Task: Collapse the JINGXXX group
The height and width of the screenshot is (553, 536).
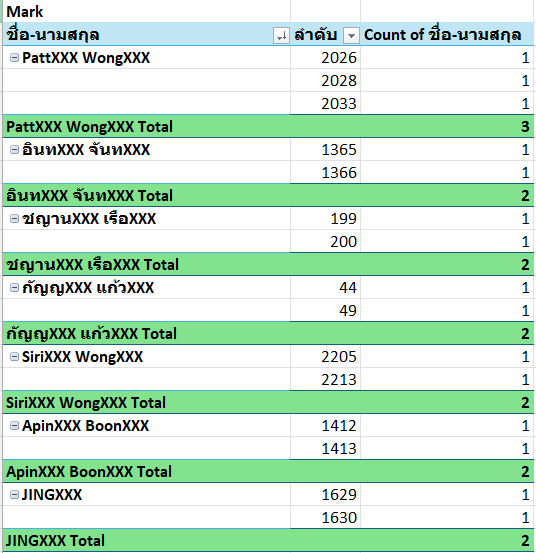Action: pos(14,495)
